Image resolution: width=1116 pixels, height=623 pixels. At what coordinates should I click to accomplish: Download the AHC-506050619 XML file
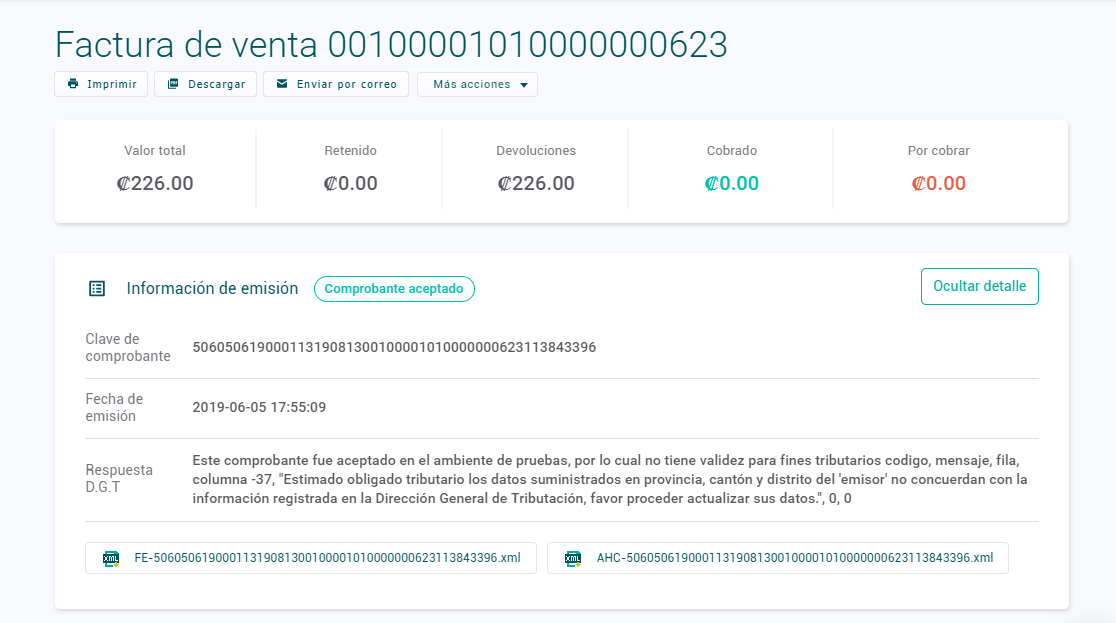(x=794, y=558)
